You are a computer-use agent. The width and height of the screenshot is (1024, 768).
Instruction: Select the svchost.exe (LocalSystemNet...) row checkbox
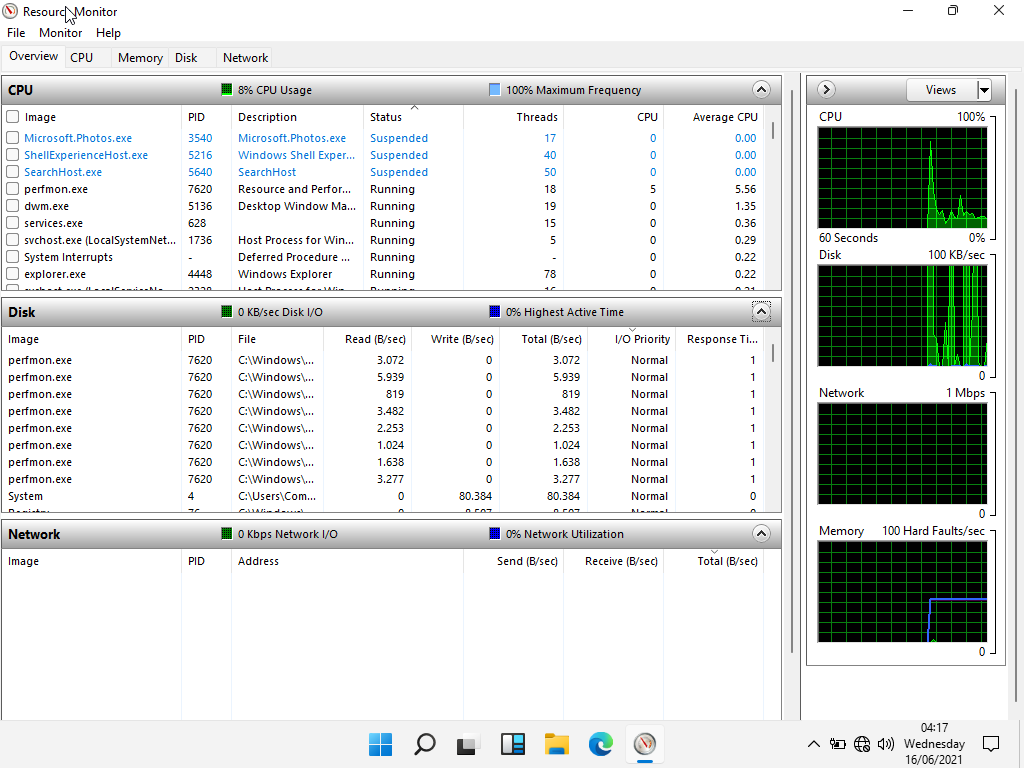[12, 240]
